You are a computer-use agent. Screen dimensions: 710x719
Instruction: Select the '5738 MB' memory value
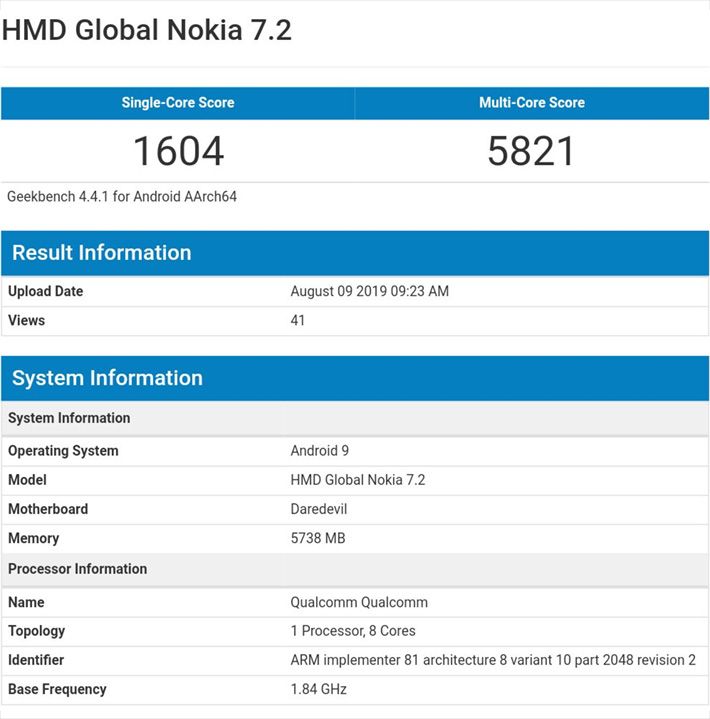coord(318,538)
